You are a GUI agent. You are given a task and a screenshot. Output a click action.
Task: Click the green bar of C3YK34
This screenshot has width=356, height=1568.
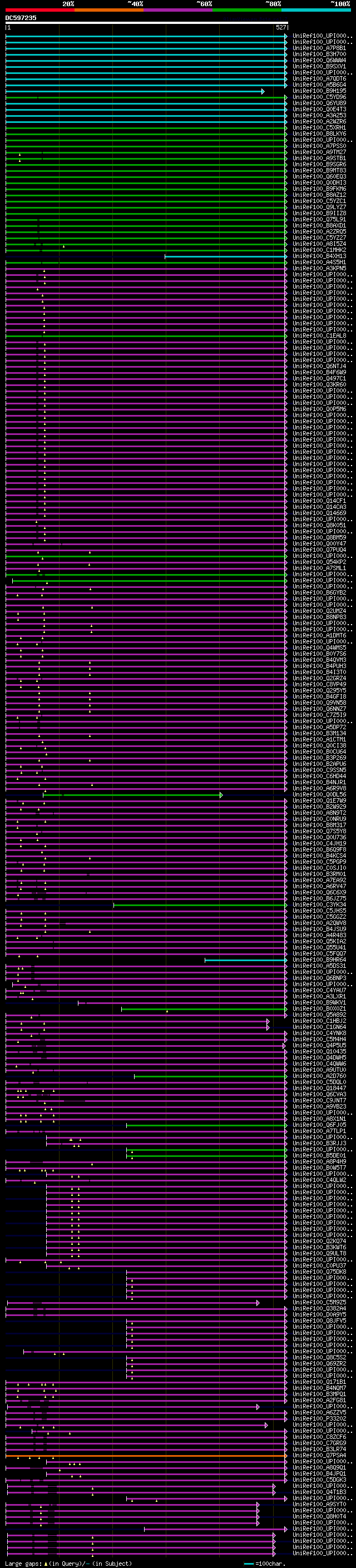tap(200, 905)
